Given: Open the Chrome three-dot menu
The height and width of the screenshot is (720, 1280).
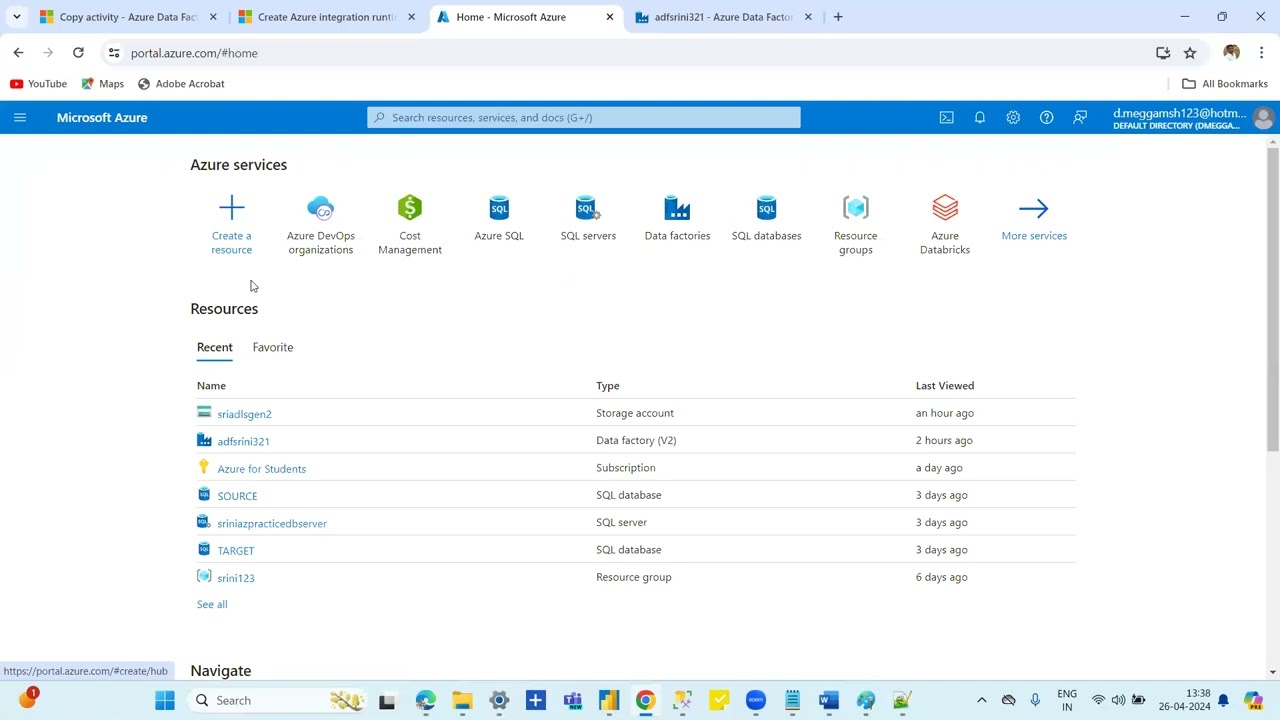Looking at the screenshot, I should 1261,53.
